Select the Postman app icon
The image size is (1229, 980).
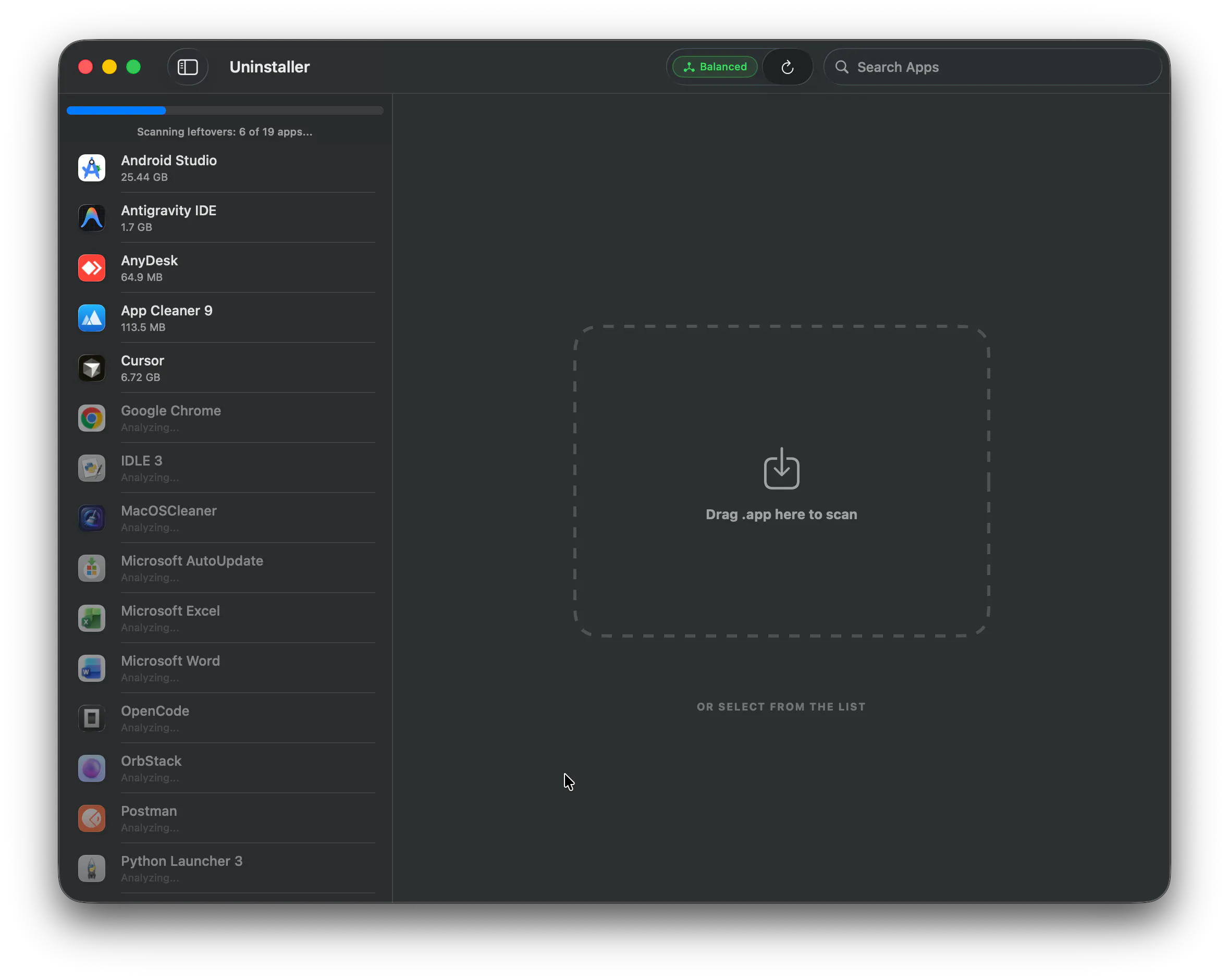coord(92,819)
